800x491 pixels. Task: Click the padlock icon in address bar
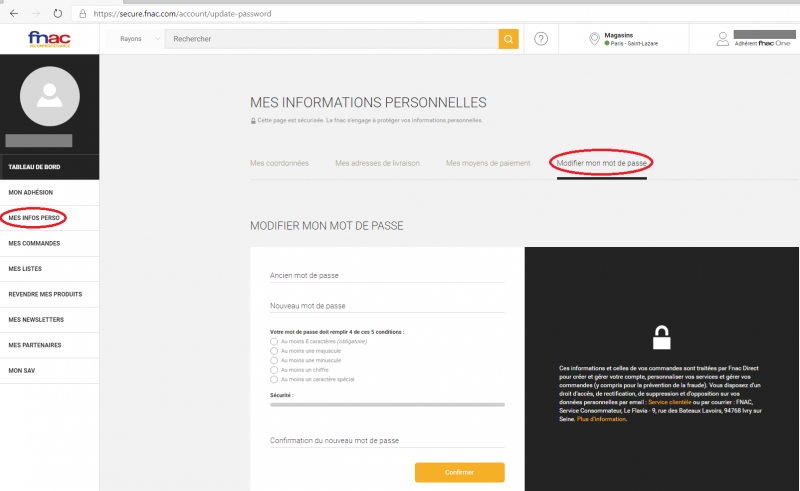[x=83, y=14]
